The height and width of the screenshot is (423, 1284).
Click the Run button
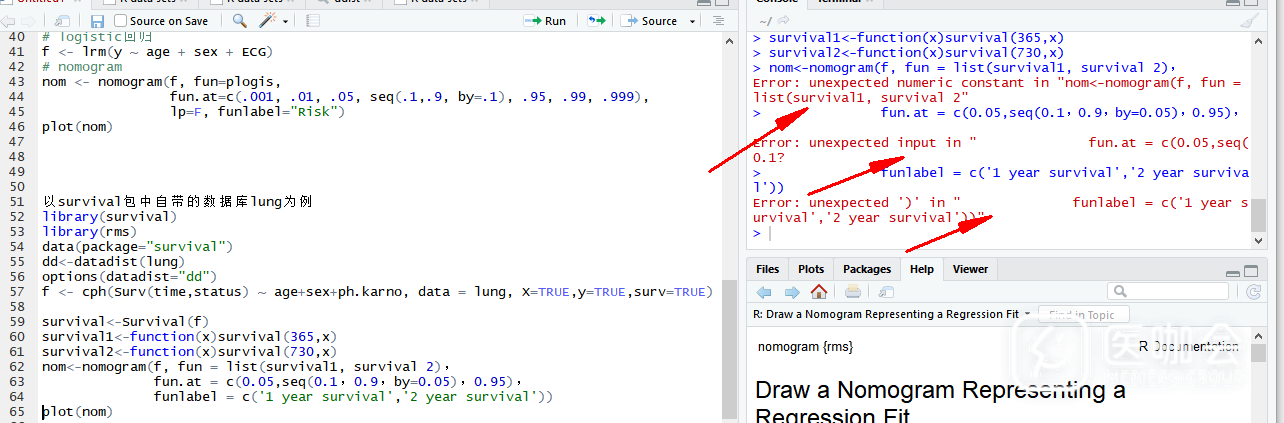click(546, 21)
